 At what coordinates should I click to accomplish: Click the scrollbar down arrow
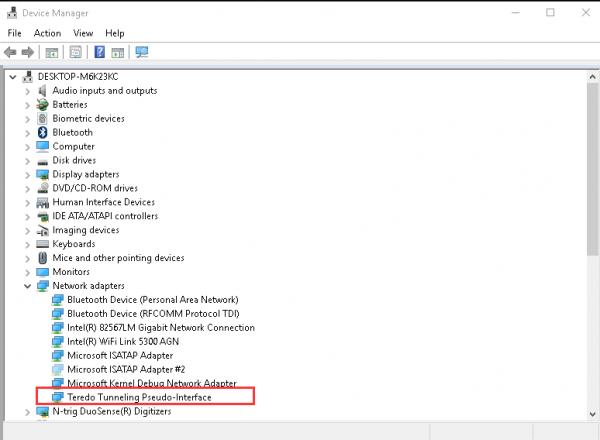[592, 414]
